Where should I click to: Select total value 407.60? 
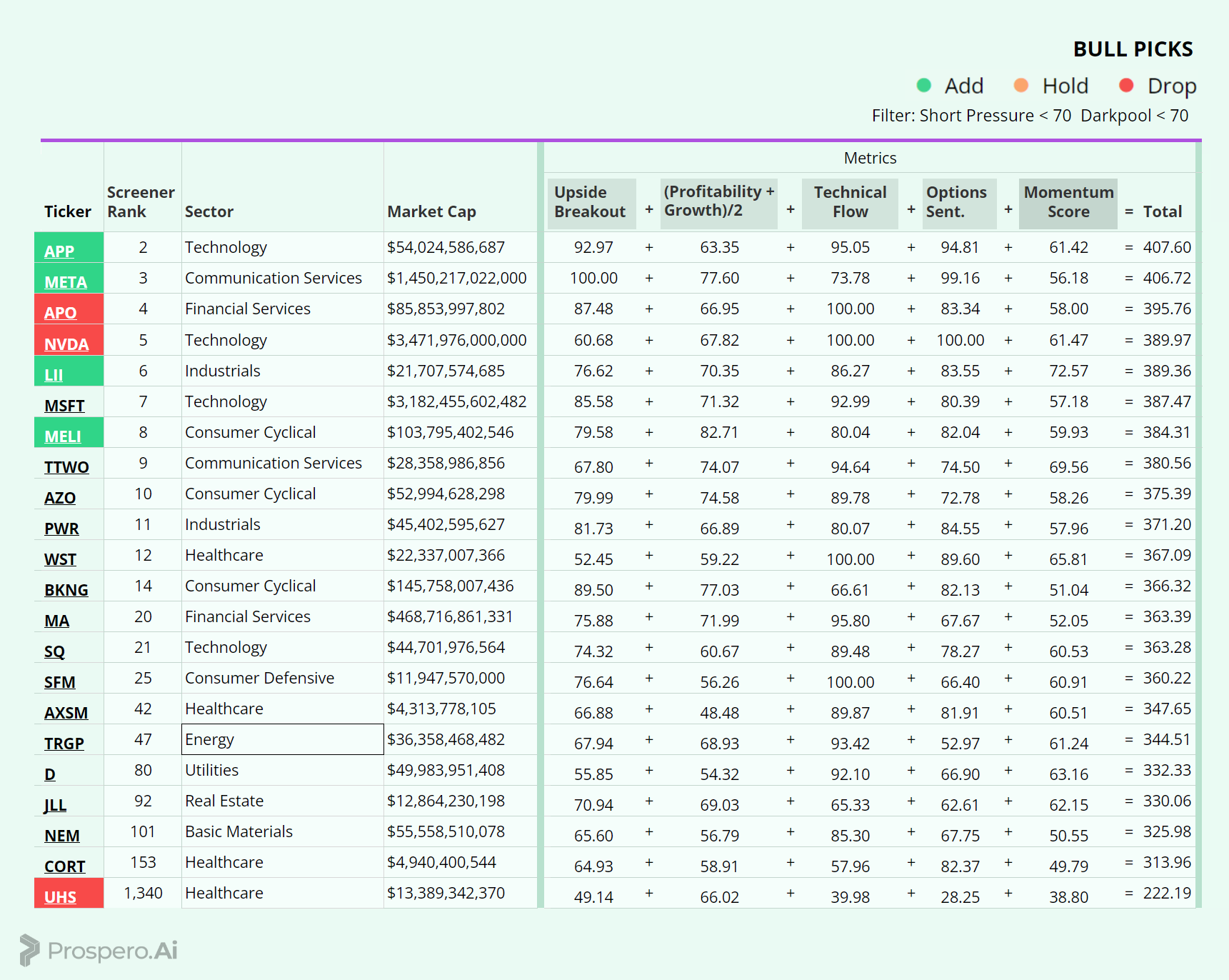point(1167,247)
